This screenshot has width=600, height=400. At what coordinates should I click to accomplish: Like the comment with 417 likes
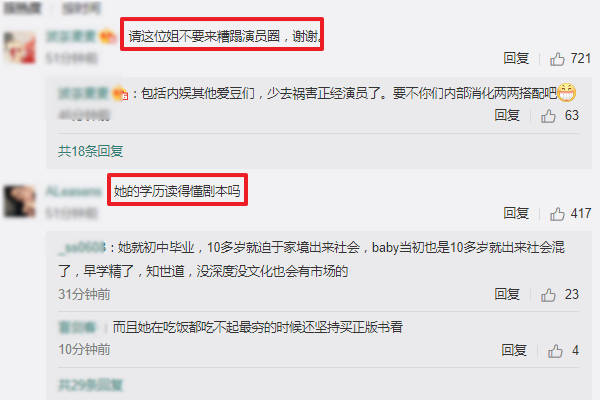[557, 214]
